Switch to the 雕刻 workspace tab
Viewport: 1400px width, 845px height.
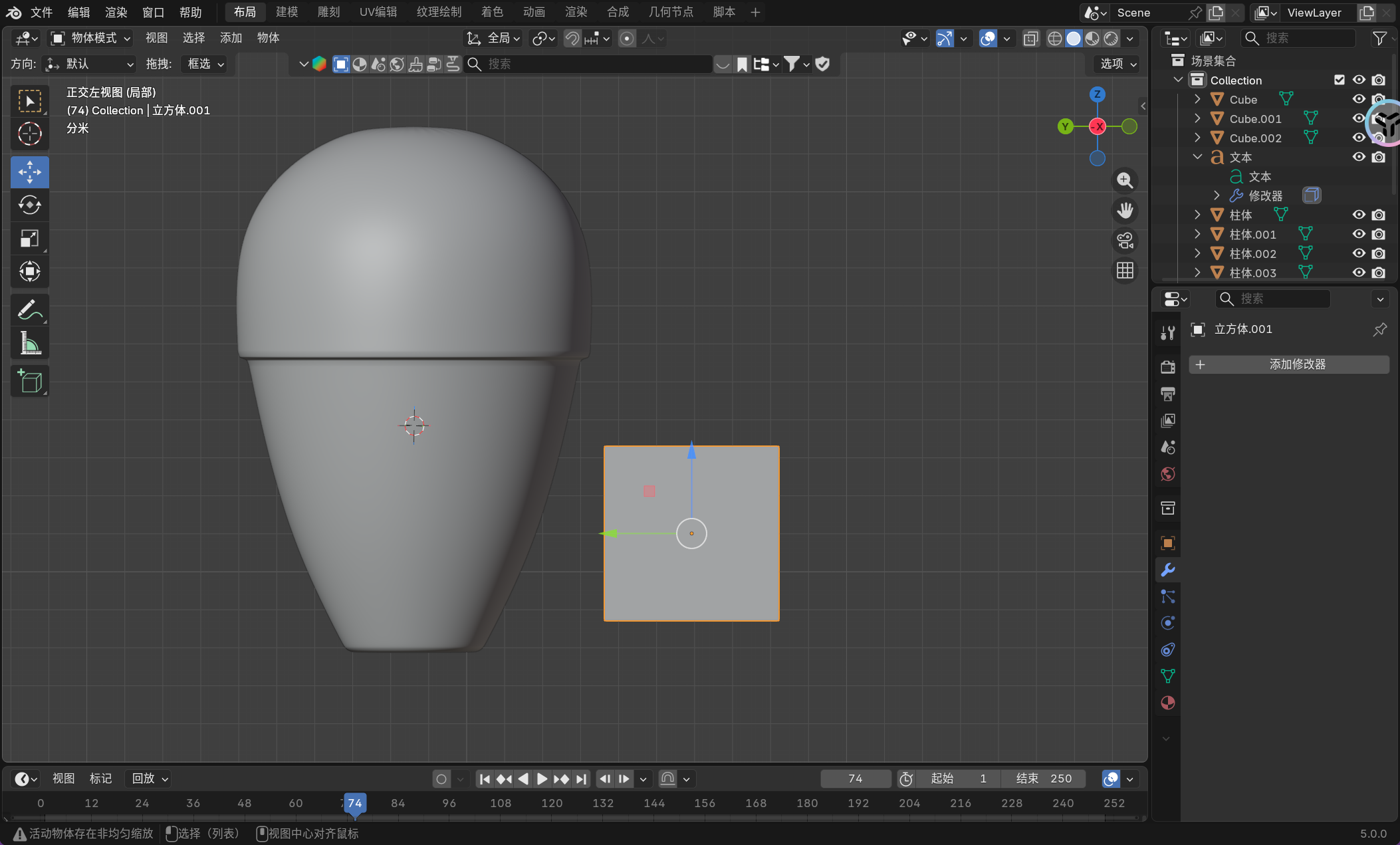pyautogui.click(x=328, y=12)
